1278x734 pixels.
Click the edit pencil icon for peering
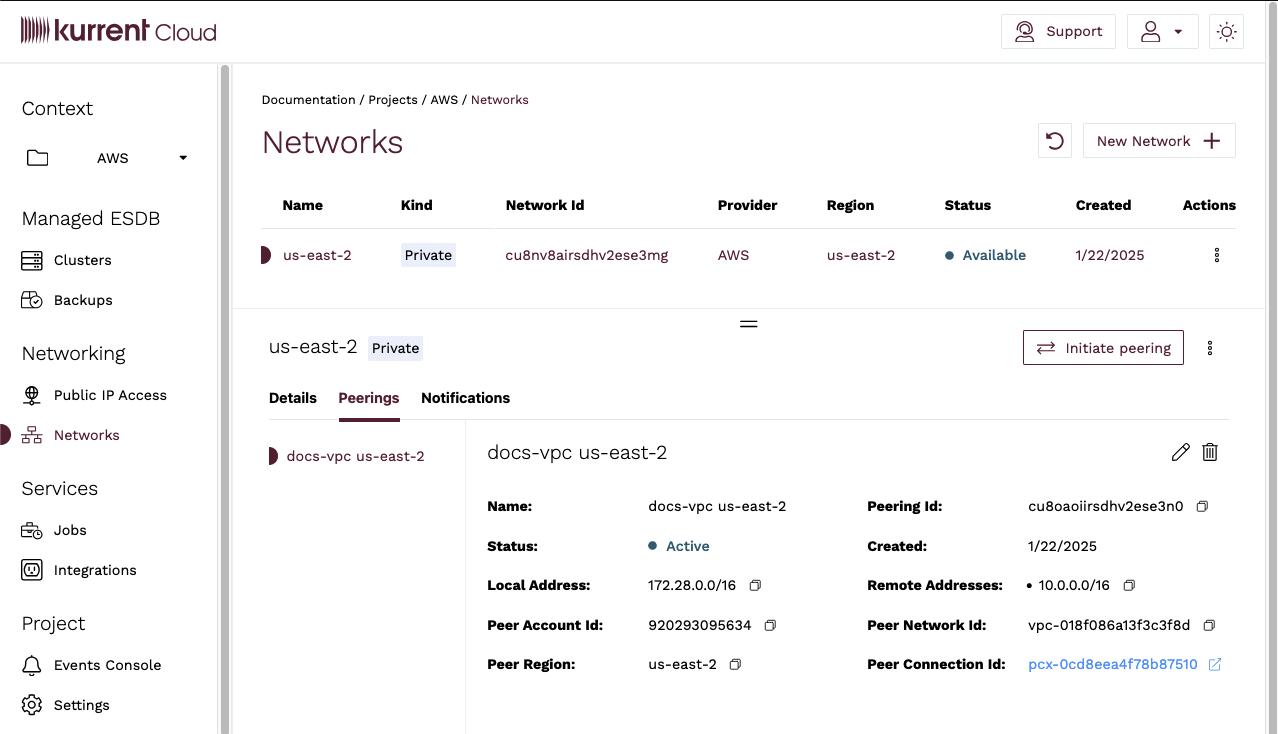point(1180,452)
